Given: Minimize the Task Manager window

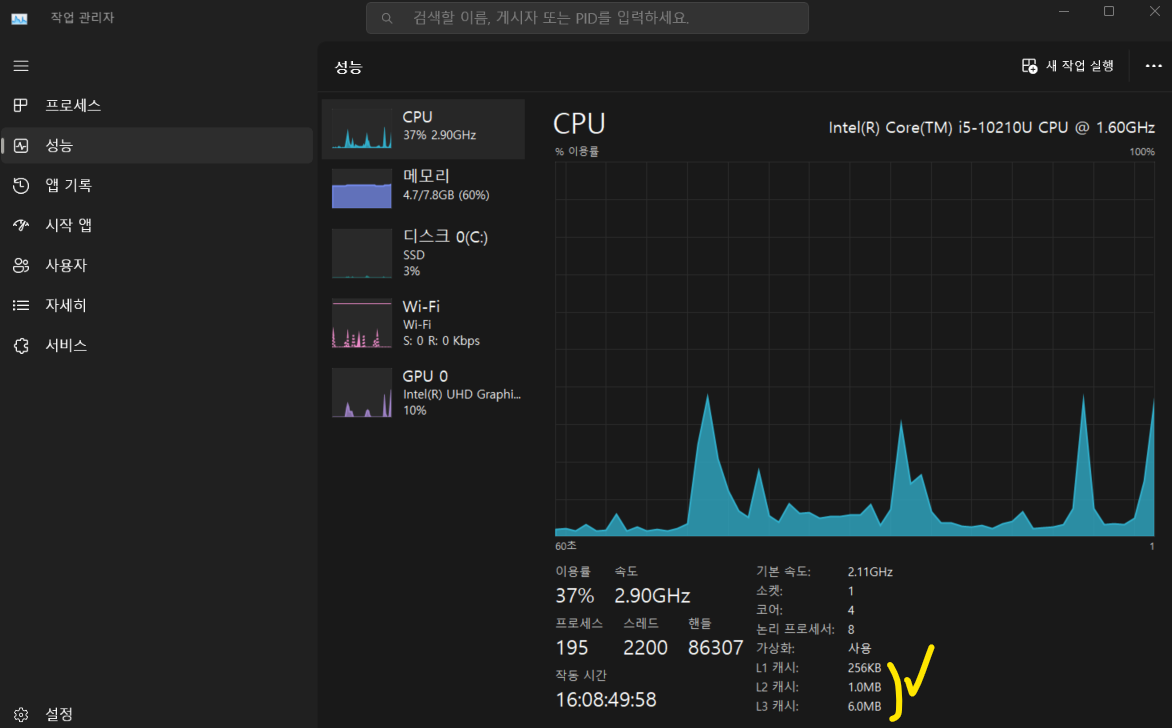Looking at the screenshot, I should click(x=1064, y=11).
